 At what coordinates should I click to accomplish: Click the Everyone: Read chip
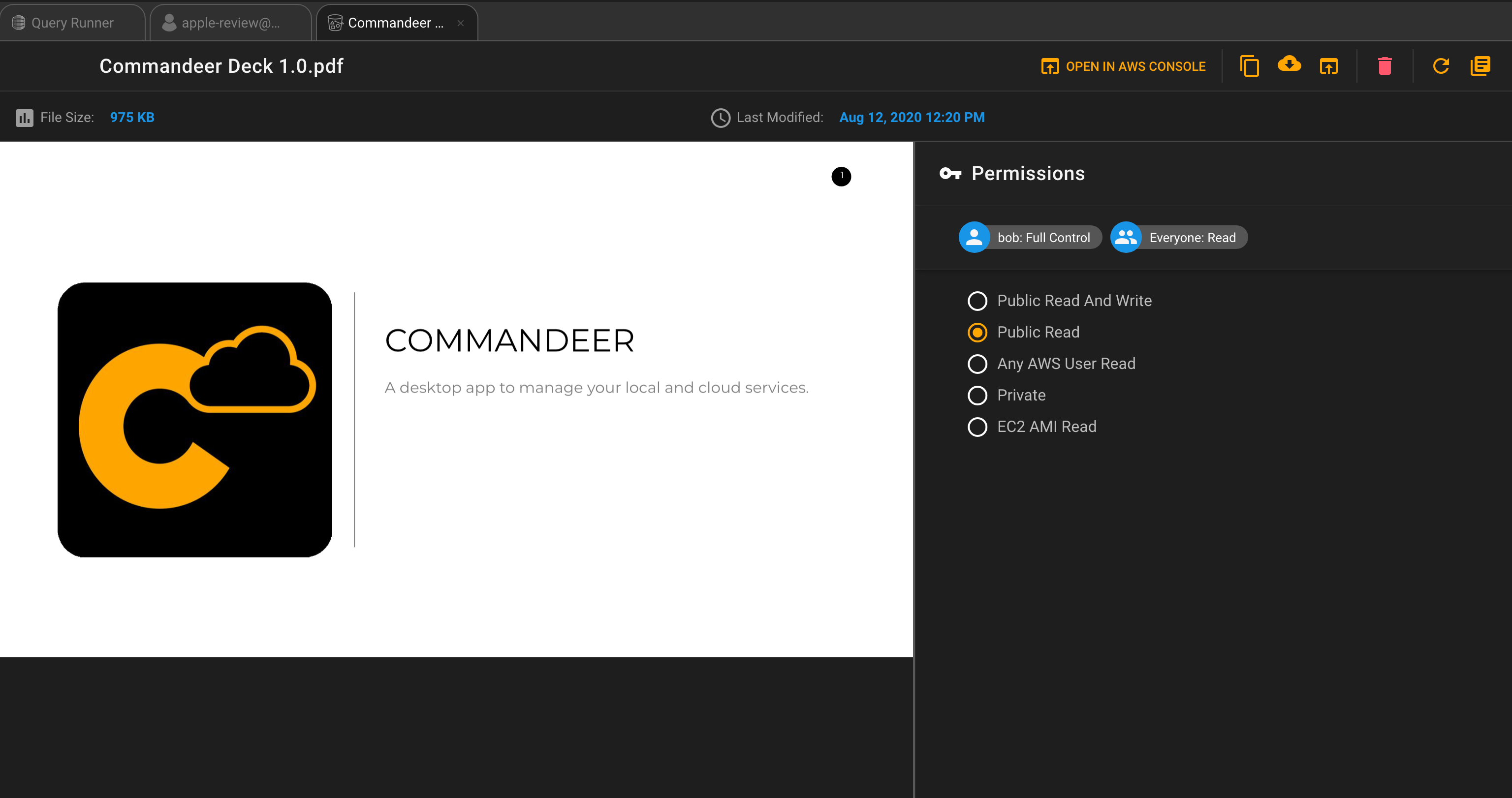(1179, 237)
